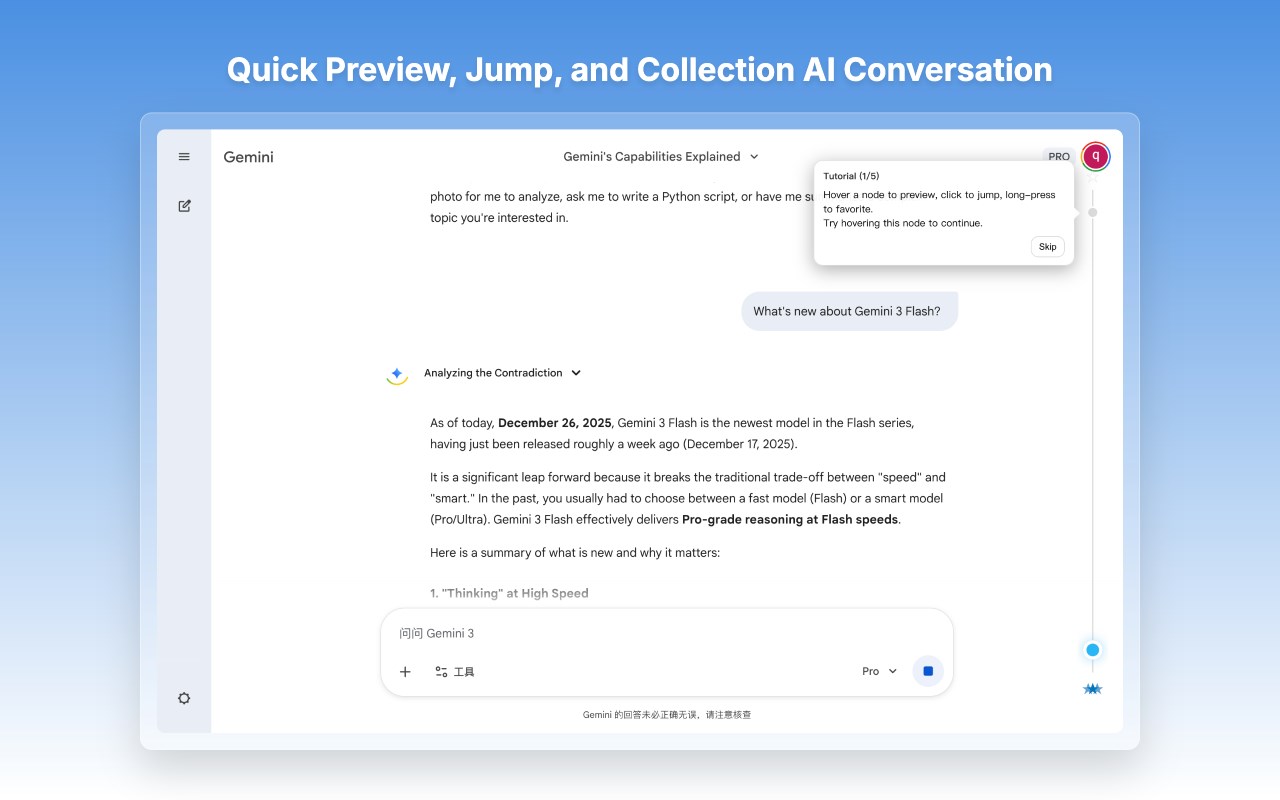Click the plus icon to add attachments

pyautogui.click(x=405, y=672)
